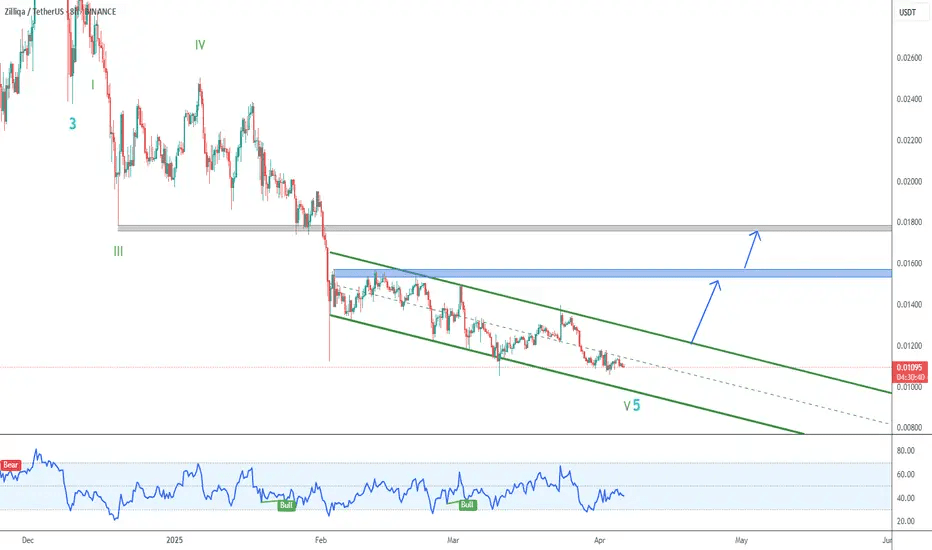Viewport: 932px width, 550px height.
Task: Click the May label on time axis
Action: tap(741, 539)
